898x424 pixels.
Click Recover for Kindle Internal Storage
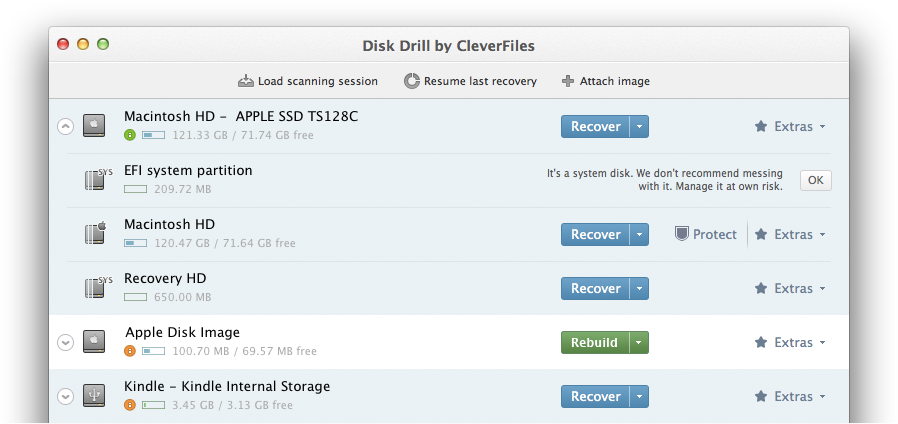point(596,396)
